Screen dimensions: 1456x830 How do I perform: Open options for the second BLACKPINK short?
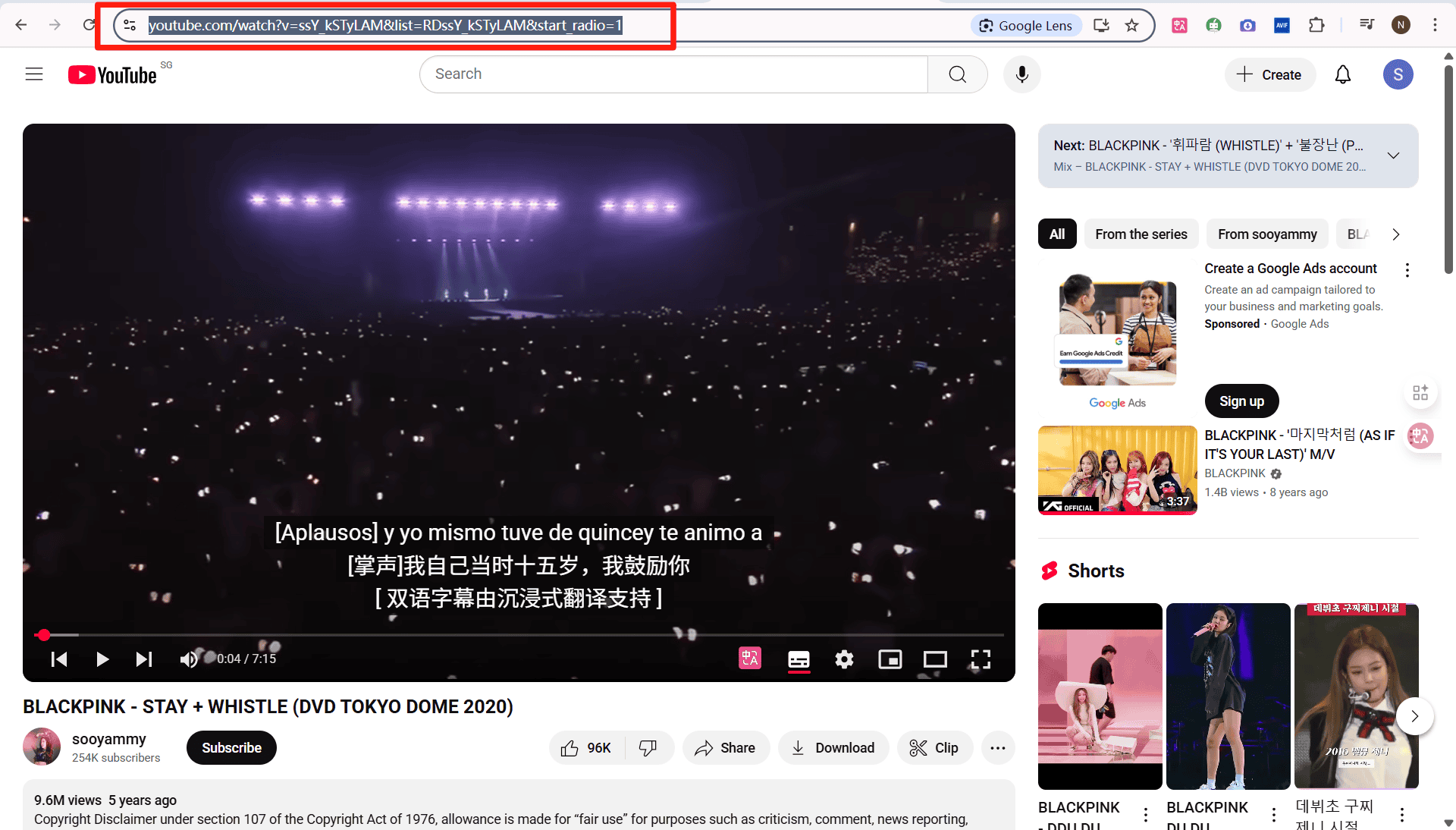[x=1274, y=815]
